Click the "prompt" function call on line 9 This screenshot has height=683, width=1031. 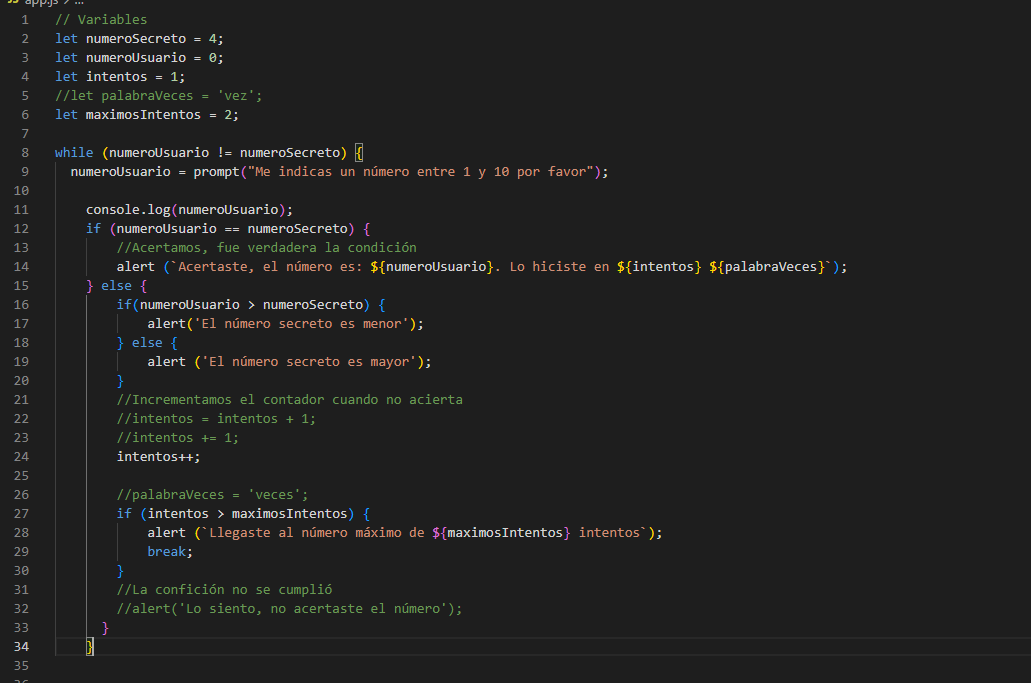coord(216,172)
